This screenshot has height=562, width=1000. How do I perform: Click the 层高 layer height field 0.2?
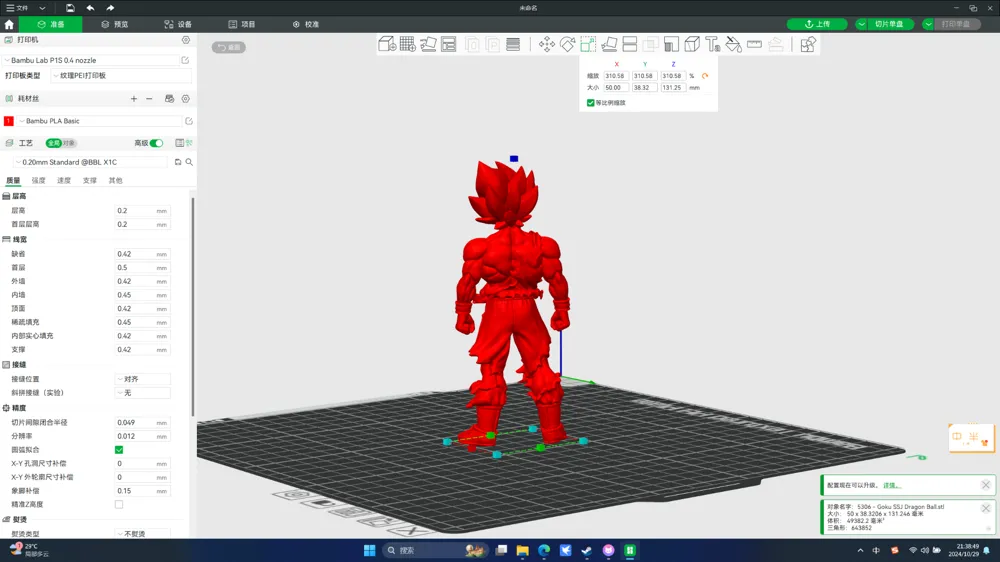[x=143, y=211]
